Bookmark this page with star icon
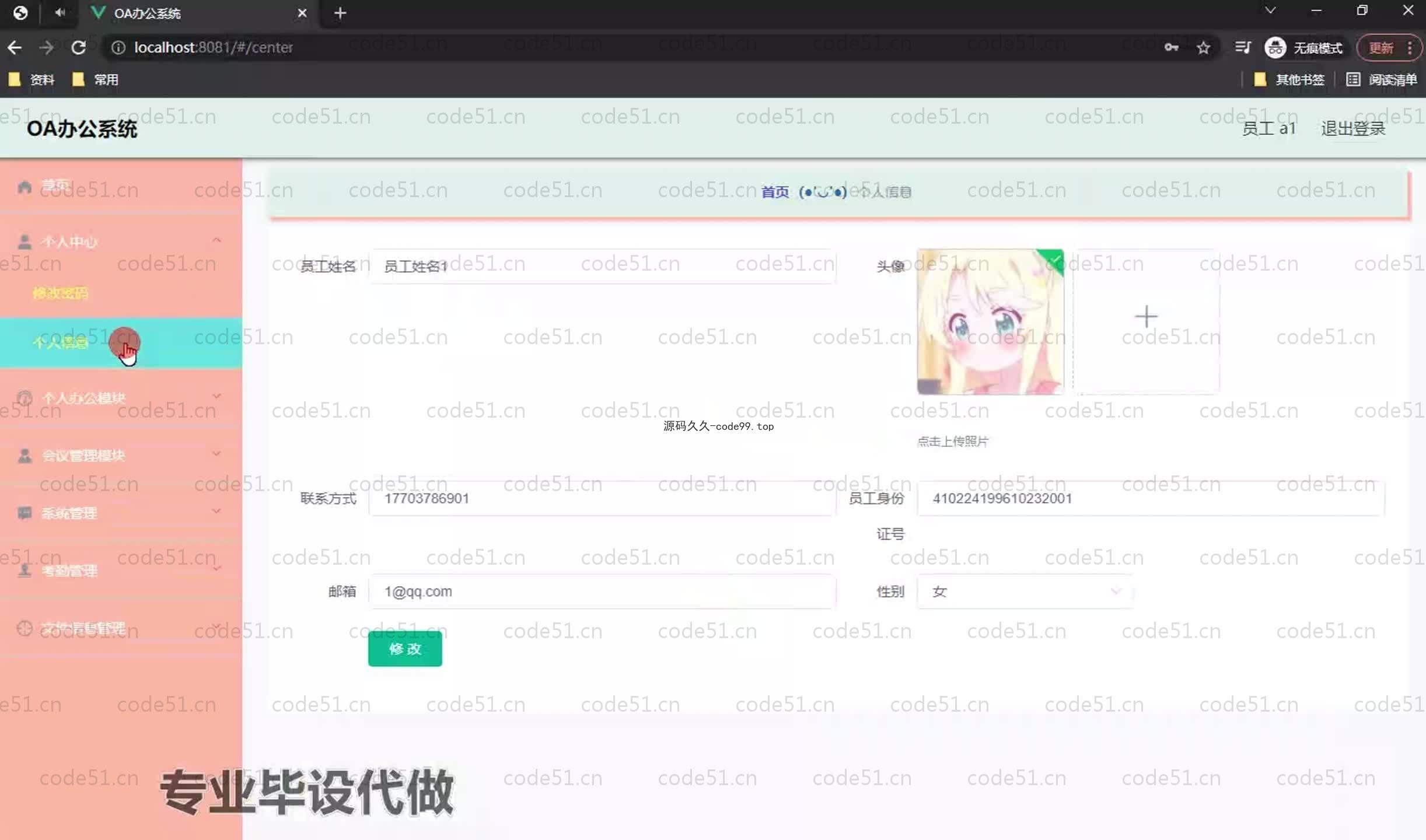The image size is (1426, 840). (x=1203, y=47)
